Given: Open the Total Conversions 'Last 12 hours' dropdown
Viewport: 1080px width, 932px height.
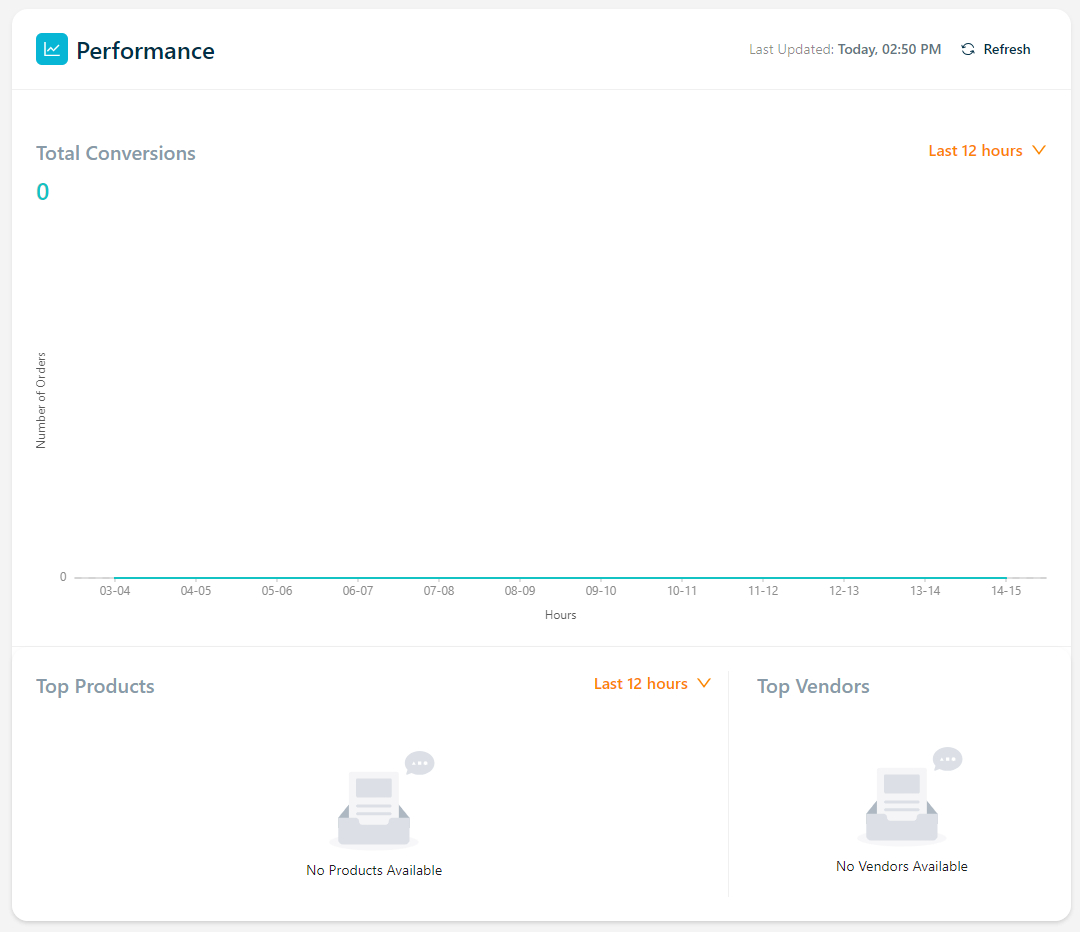Looking at the screenshot, I should (x=975, y=151).
